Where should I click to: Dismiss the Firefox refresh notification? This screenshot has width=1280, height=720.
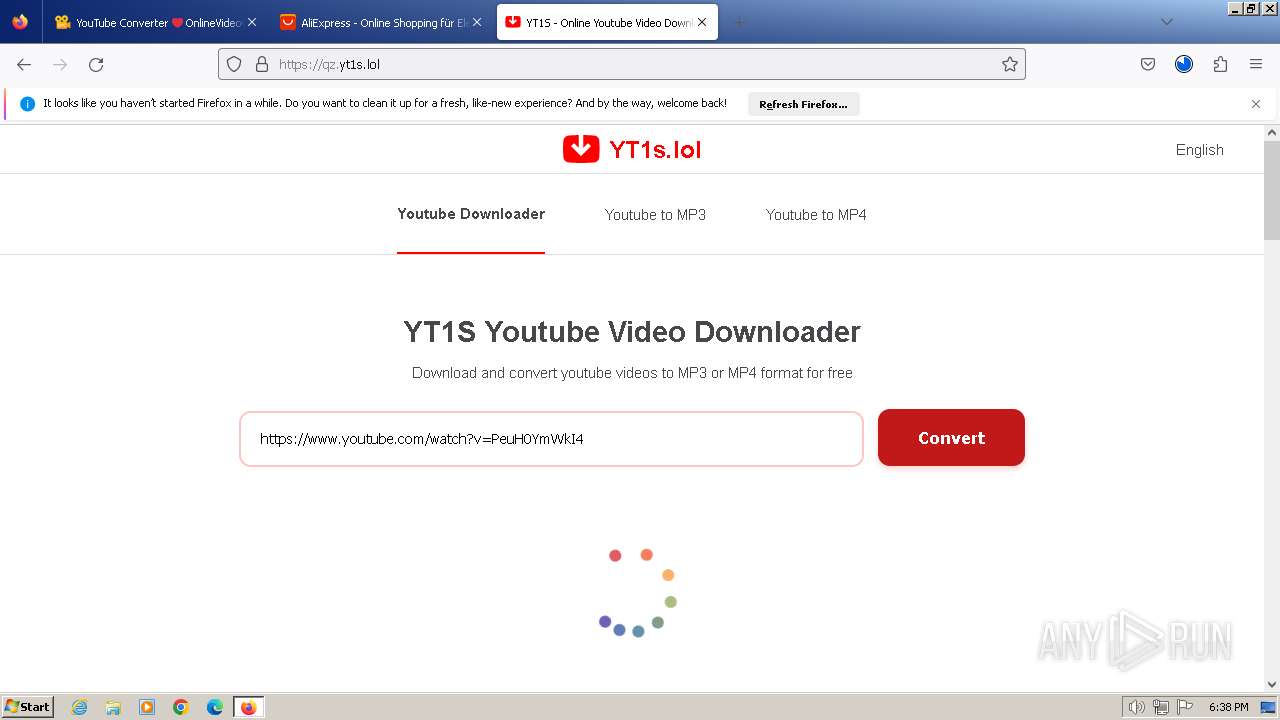point(1256,104)
